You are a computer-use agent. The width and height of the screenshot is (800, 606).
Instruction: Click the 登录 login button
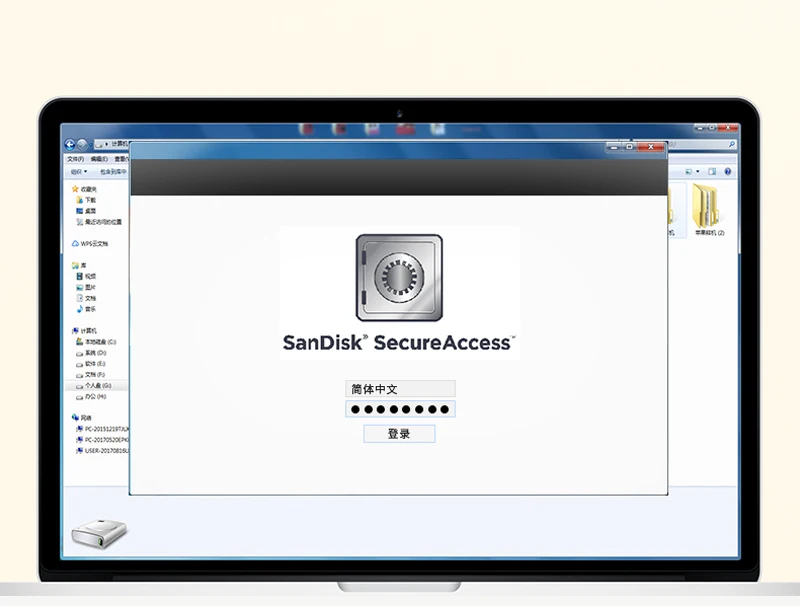point(399,434)
